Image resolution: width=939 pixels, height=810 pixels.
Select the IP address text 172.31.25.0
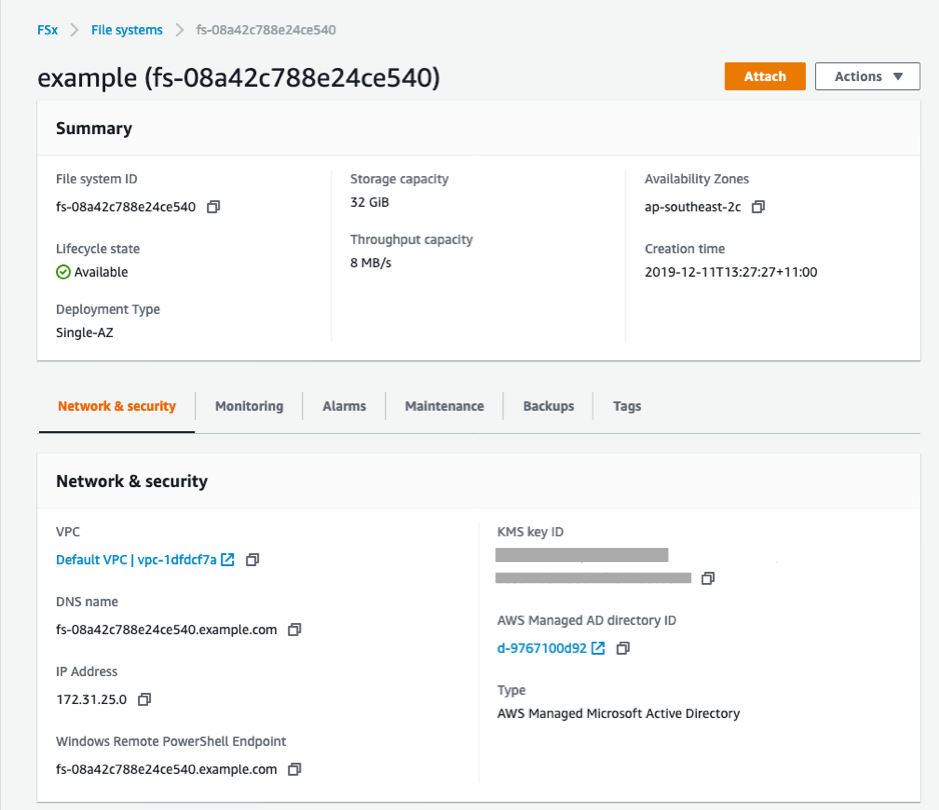pyautogui.click(x=92, y=699)
